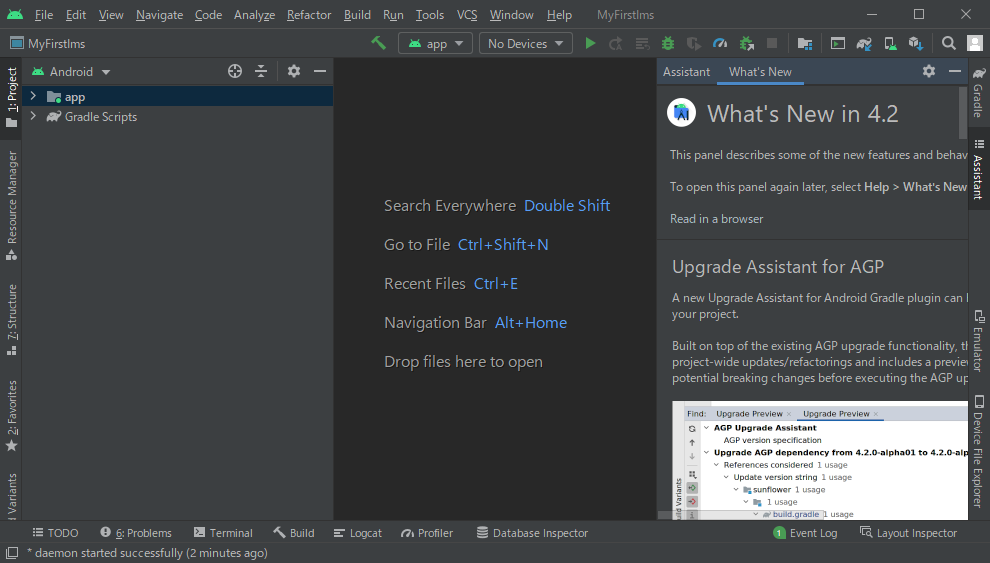Screen dimensions: 990x563
Task: Open the Profiler tool window
Action: [427, 533]
